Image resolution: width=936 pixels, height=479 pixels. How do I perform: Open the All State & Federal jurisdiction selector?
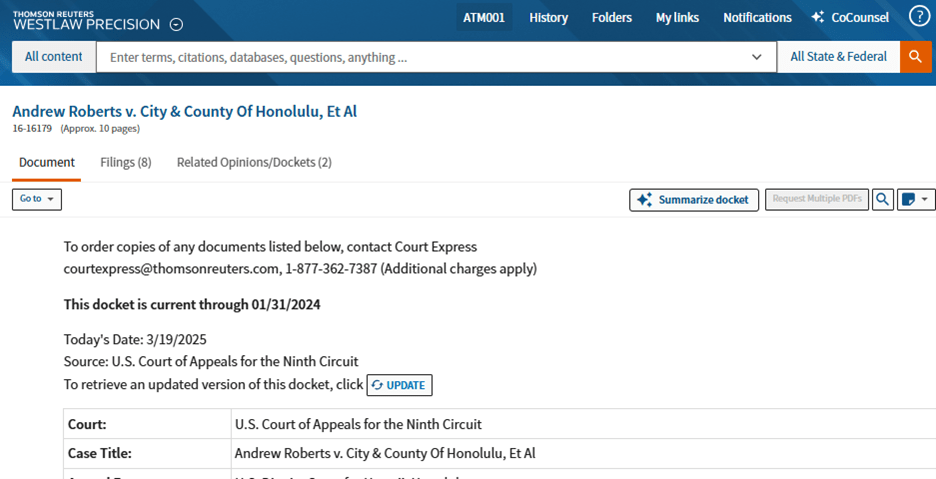click(x=838, y=57)
